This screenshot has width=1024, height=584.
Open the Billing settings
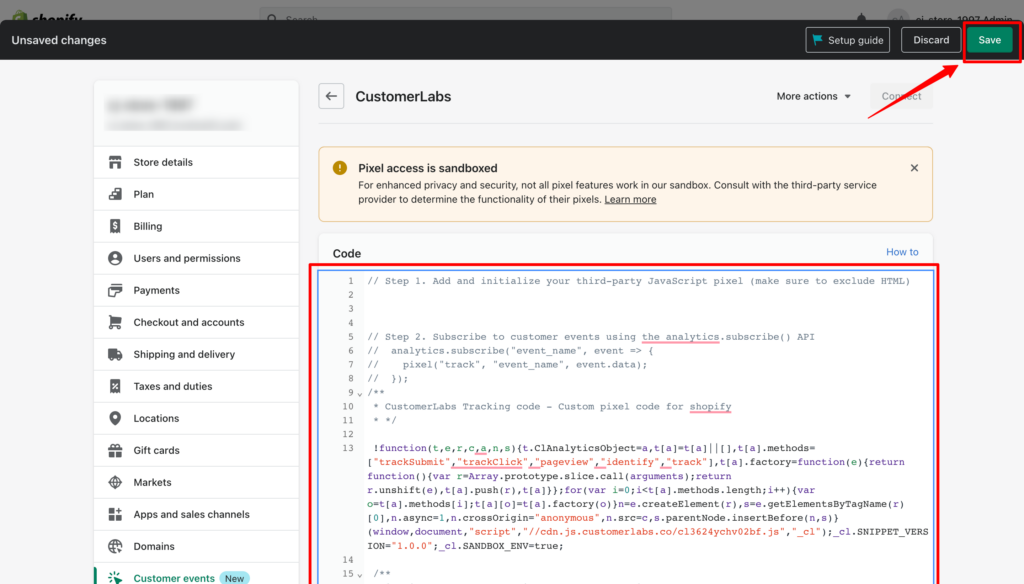coord(197,226)
